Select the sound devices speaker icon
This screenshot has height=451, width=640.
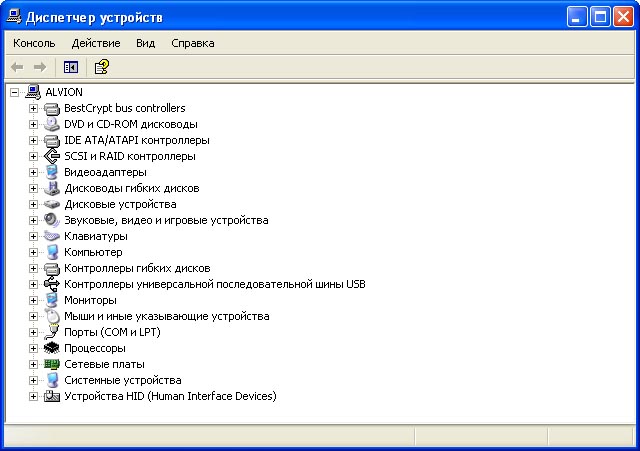click(x=52, y=220)
